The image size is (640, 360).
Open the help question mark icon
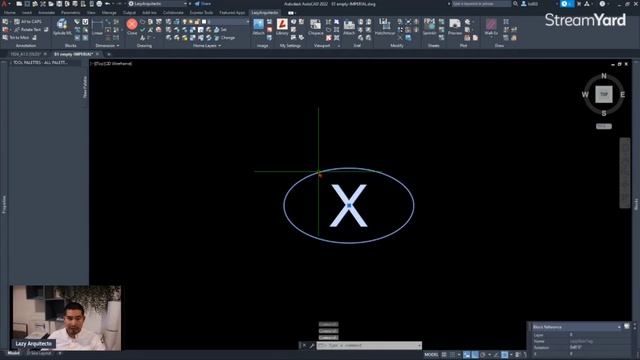[602, 4]
